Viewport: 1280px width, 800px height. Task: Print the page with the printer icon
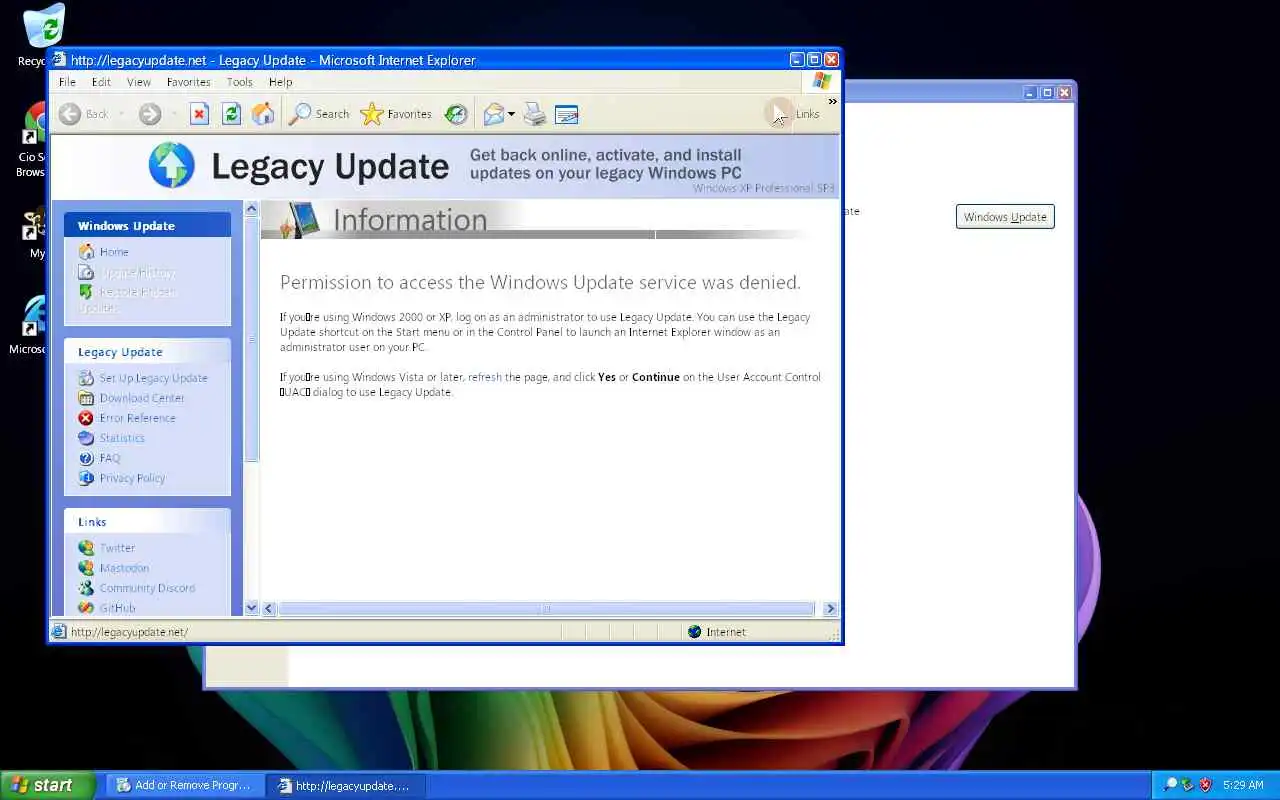[535, 114]
